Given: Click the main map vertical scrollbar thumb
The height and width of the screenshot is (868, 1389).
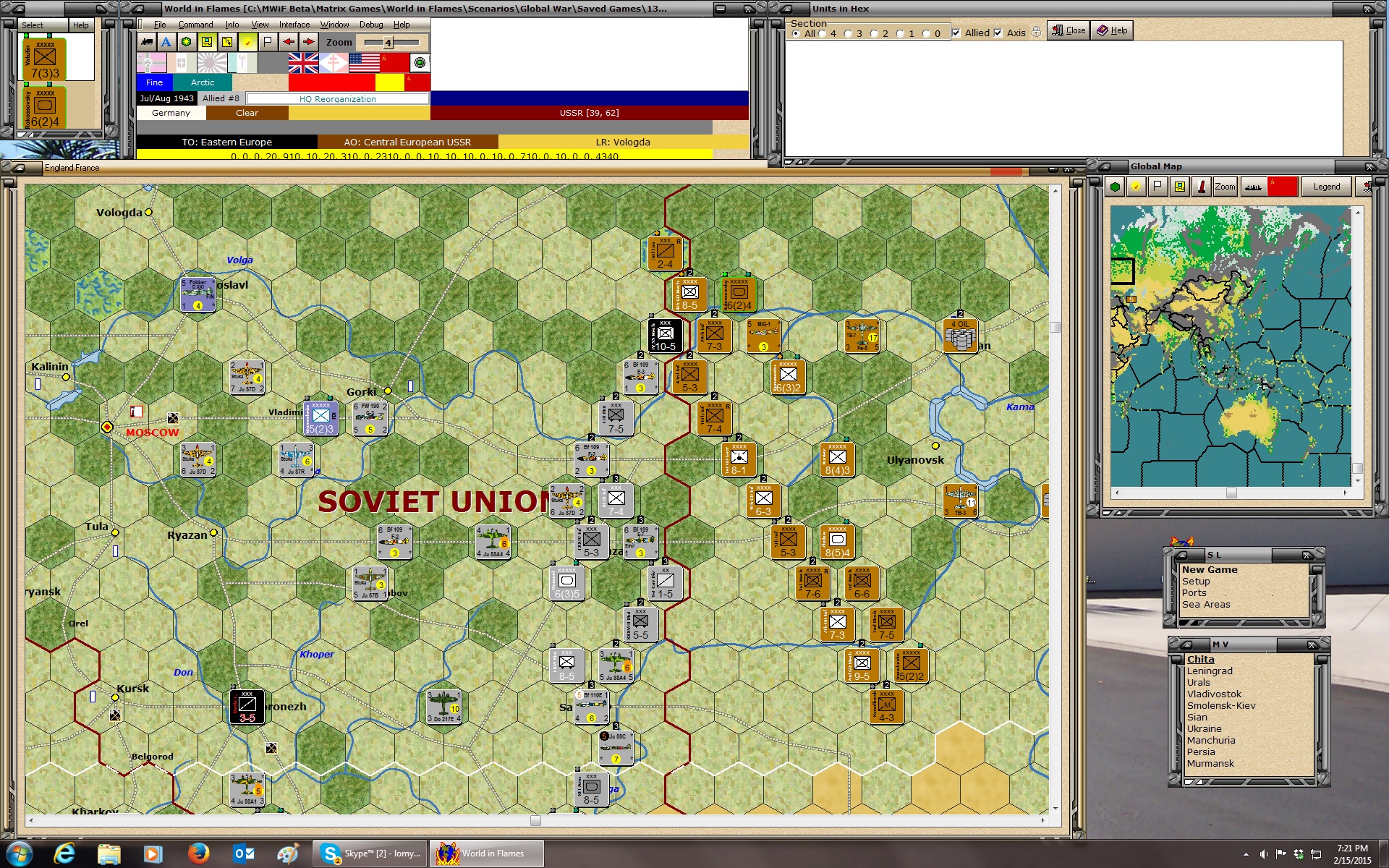Looking at the screenshot, I should [1055, 327].
